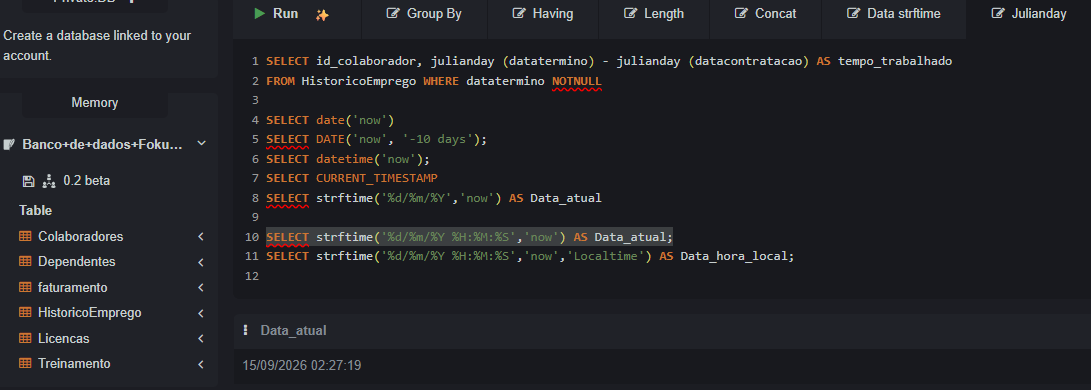This screenshot has width=1091, height=390.
Task: Select the Julianday tab
Action: 1028,14
